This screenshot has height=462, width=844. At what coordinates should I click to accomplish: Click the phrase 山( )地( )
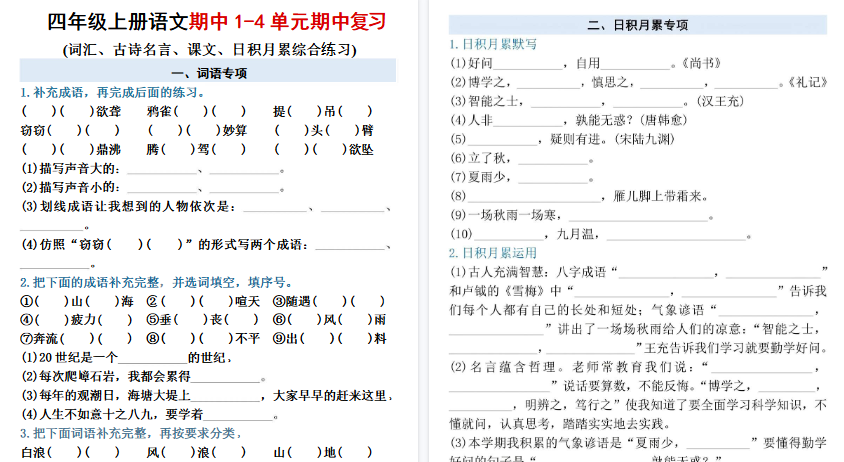tap(323, 453)
